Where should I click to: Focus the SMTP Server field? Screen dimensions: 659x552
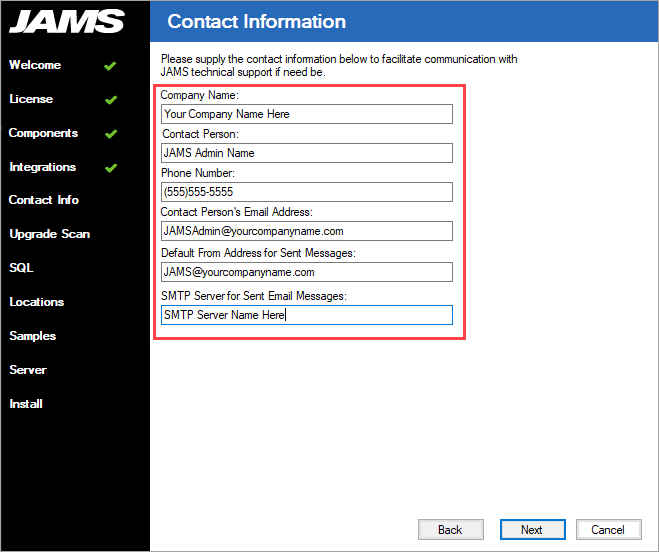(307, 315)
